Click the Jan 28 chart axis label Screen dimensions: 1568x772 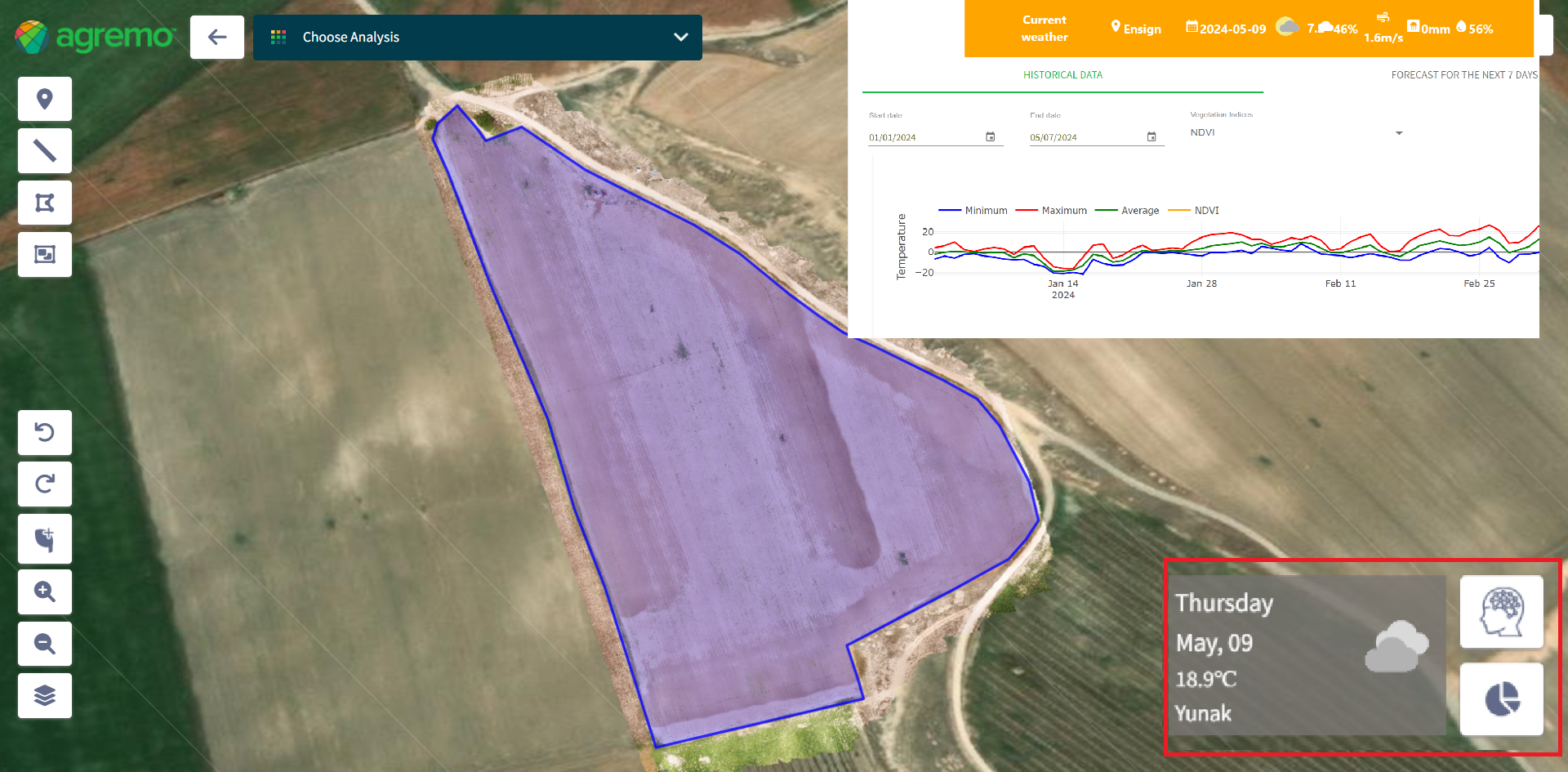tap(1201, 283)
